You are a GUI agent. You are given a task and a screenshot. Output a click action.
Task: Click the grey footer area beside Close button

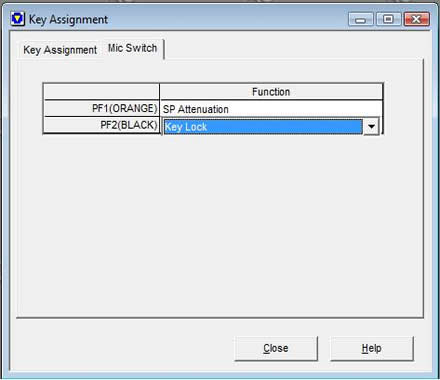click(x=123, y=348)
